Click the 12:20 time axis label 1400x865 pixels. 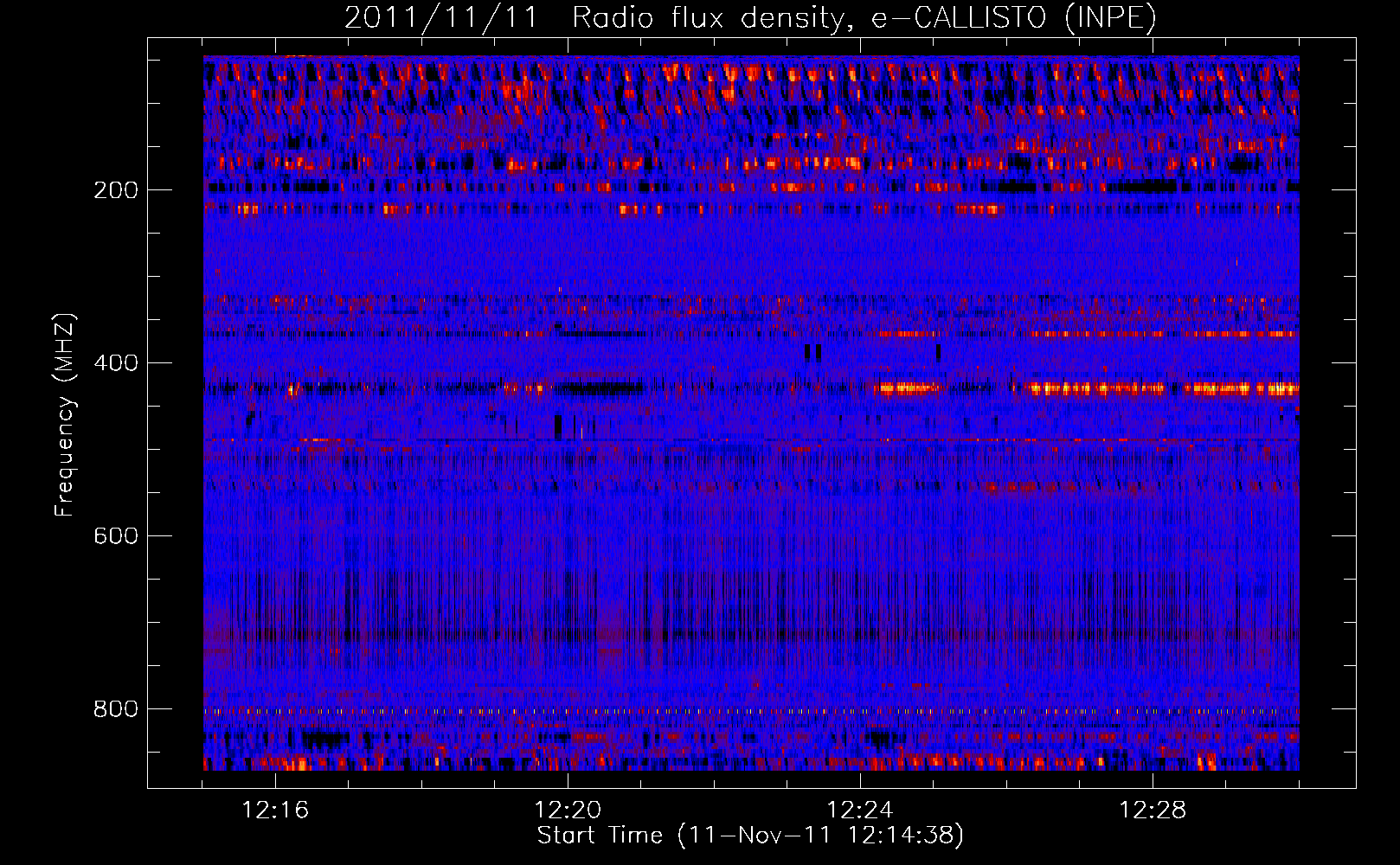[x=568, y=811]
